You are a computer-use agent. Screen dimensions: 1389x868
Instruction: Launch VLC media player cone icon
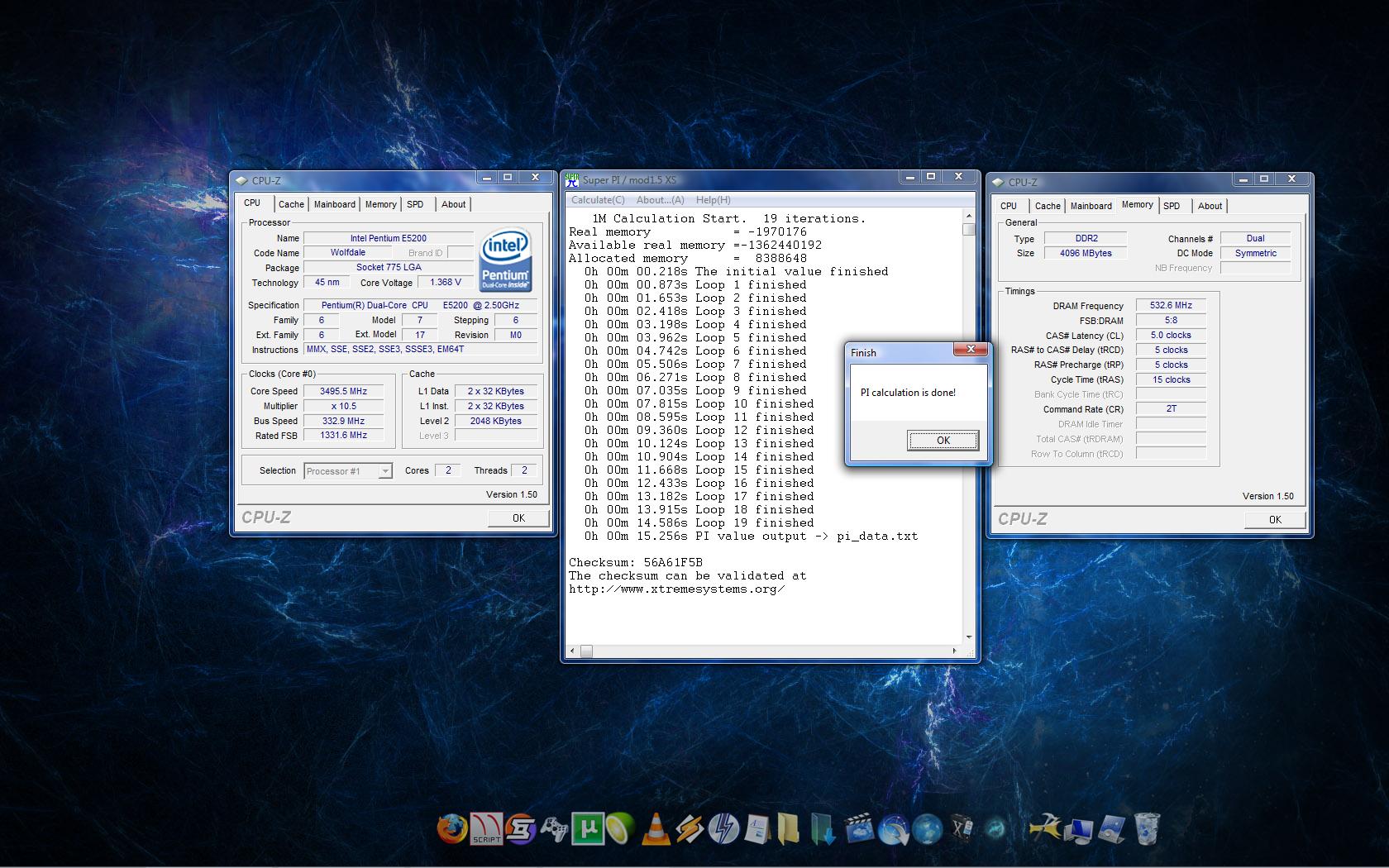coord(656,828)
